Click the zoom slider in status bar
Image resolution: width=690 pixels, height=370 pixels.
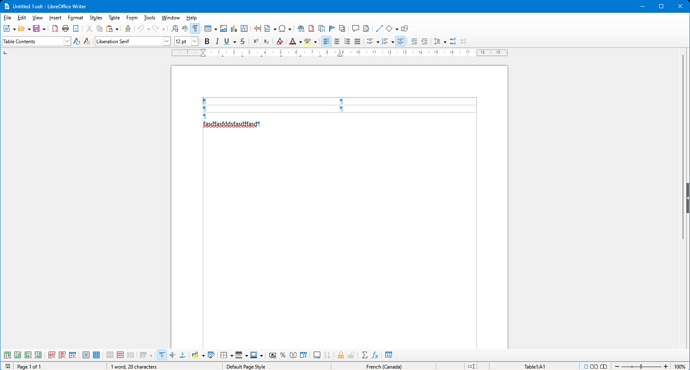point(641,366)
